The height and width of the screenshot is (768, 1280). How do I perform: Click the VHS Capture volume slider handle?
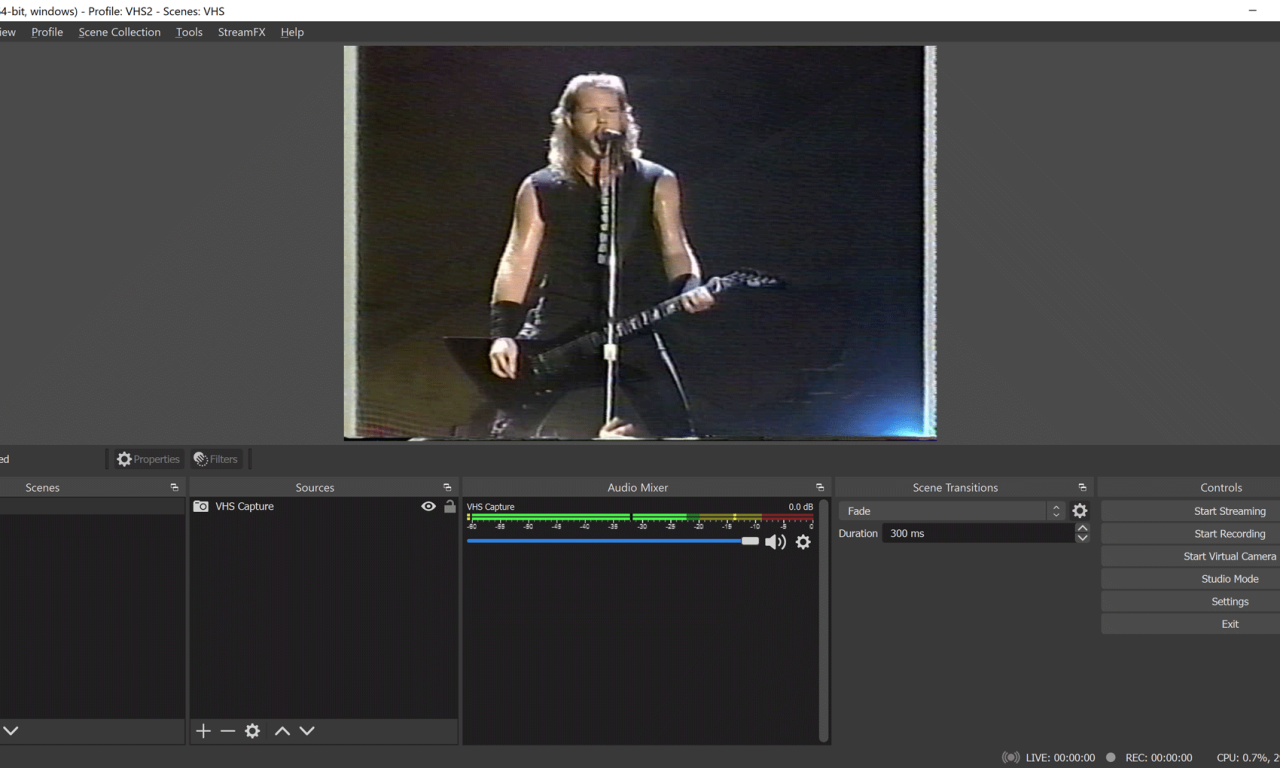[750, 541]
